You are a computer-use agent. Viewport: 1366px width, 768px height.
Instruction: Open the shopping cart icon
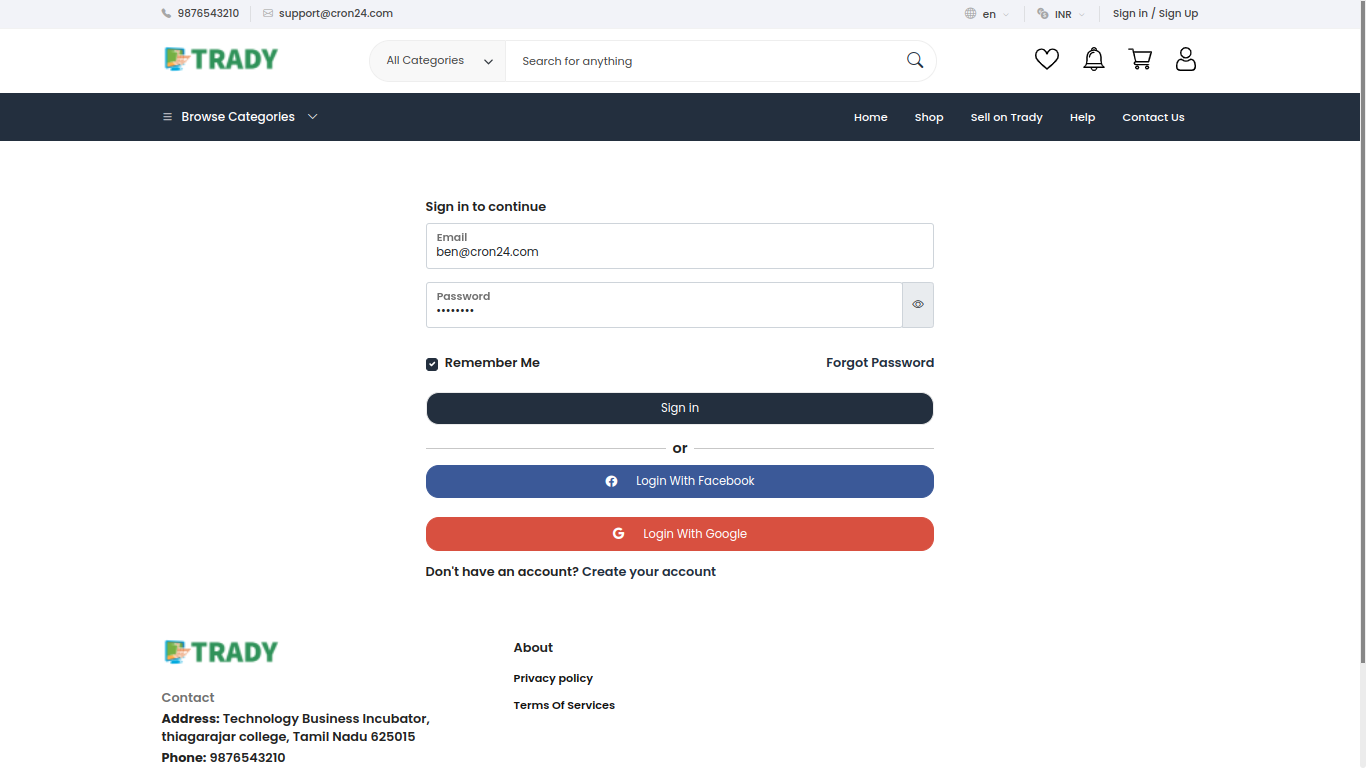pos(1140,59)
